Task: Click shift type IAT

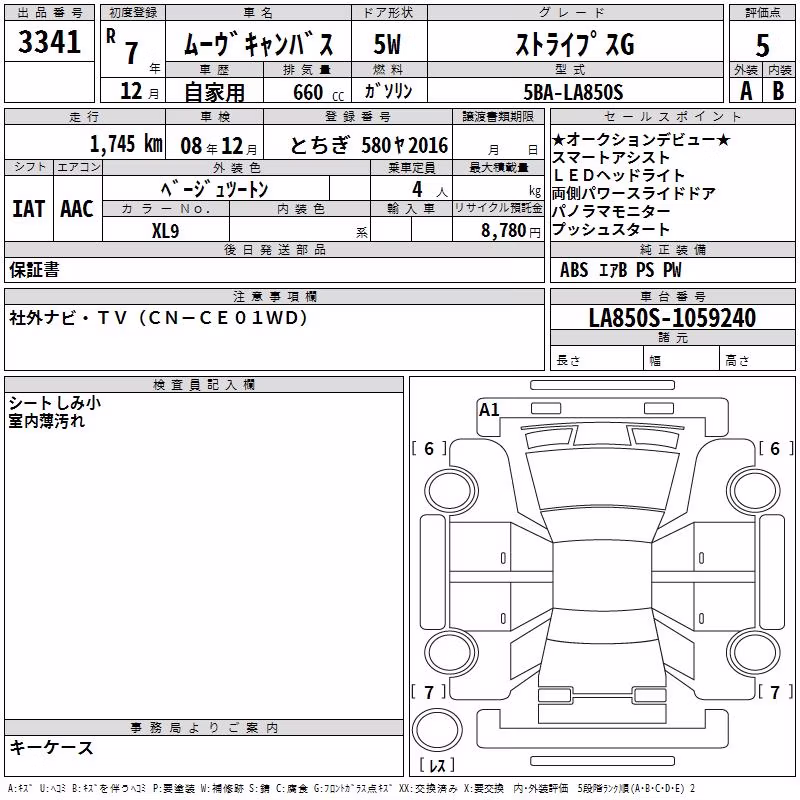Action: tap(29, 209)
